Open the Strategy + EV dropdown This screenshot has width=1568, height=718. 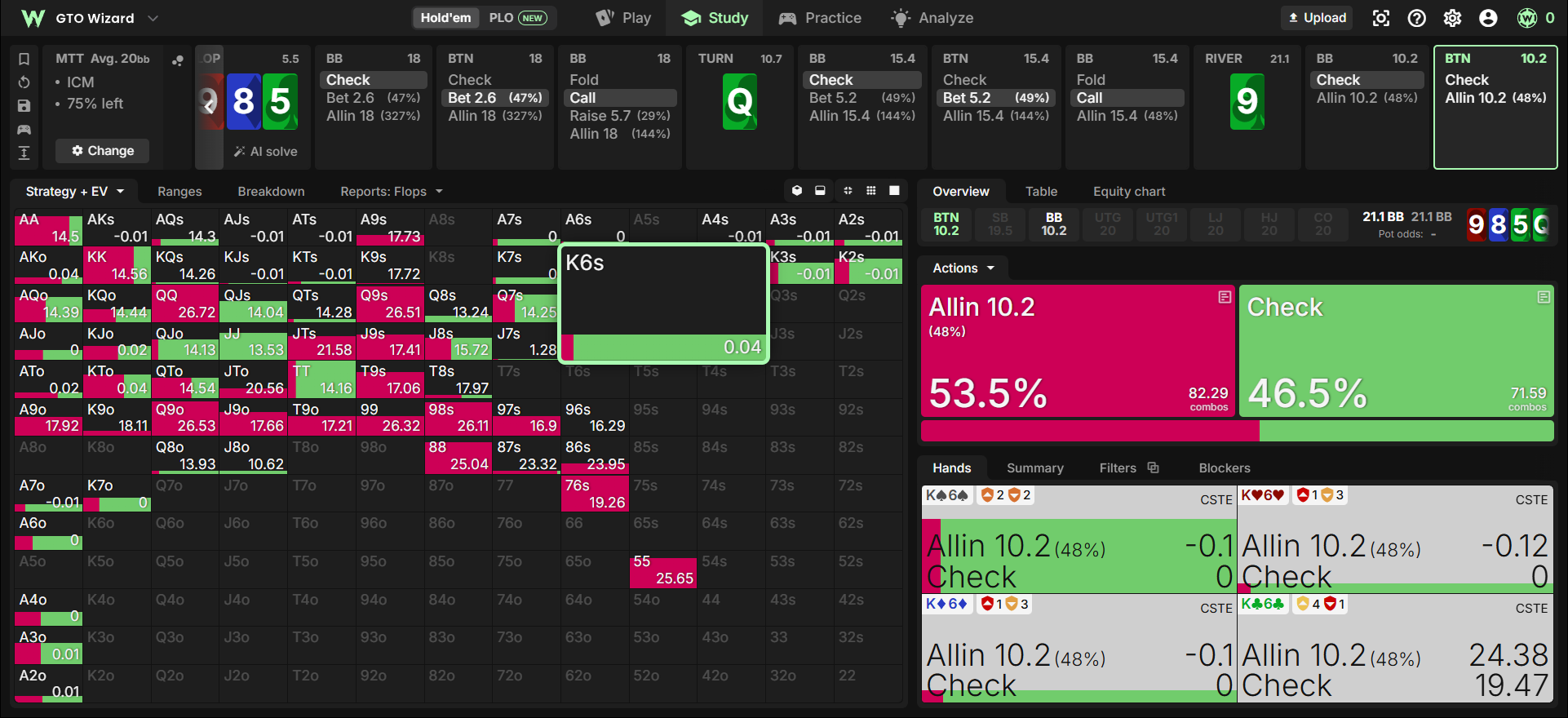pyautogui.click(x=75, y=192)
